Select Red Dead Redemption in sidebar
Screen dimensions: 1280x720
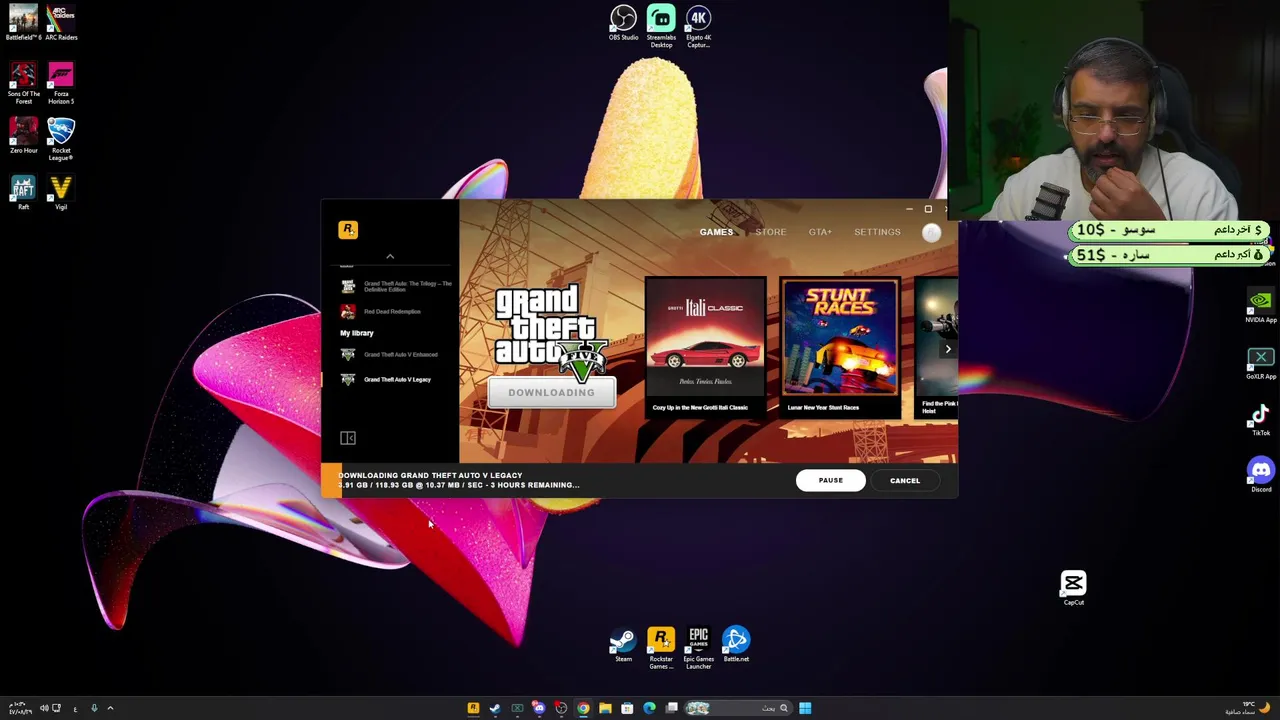[x=381, y=312]
